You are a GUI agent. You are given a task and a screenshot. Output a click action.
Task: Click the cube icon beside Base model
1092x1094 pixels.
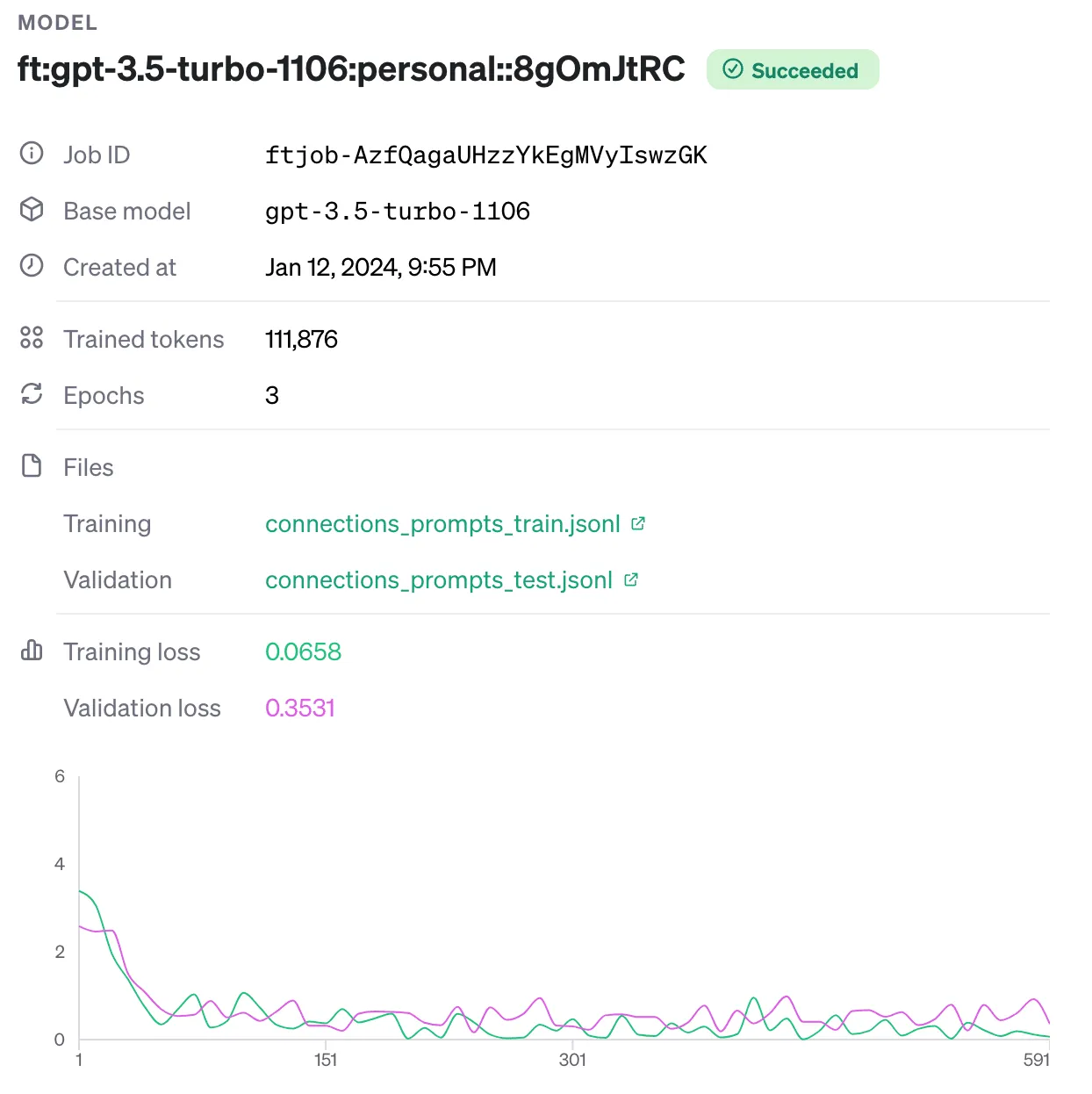32,210
